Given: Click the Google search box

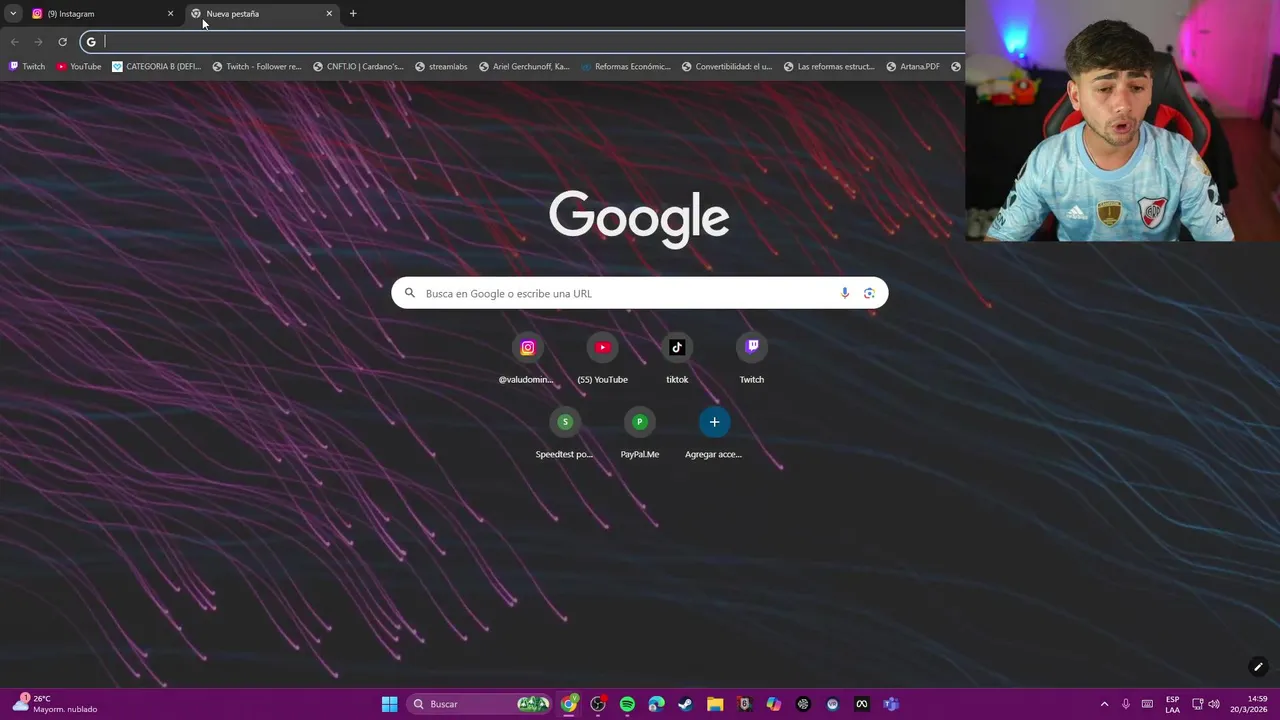Looking at the screenshot, I should point(639,293).
